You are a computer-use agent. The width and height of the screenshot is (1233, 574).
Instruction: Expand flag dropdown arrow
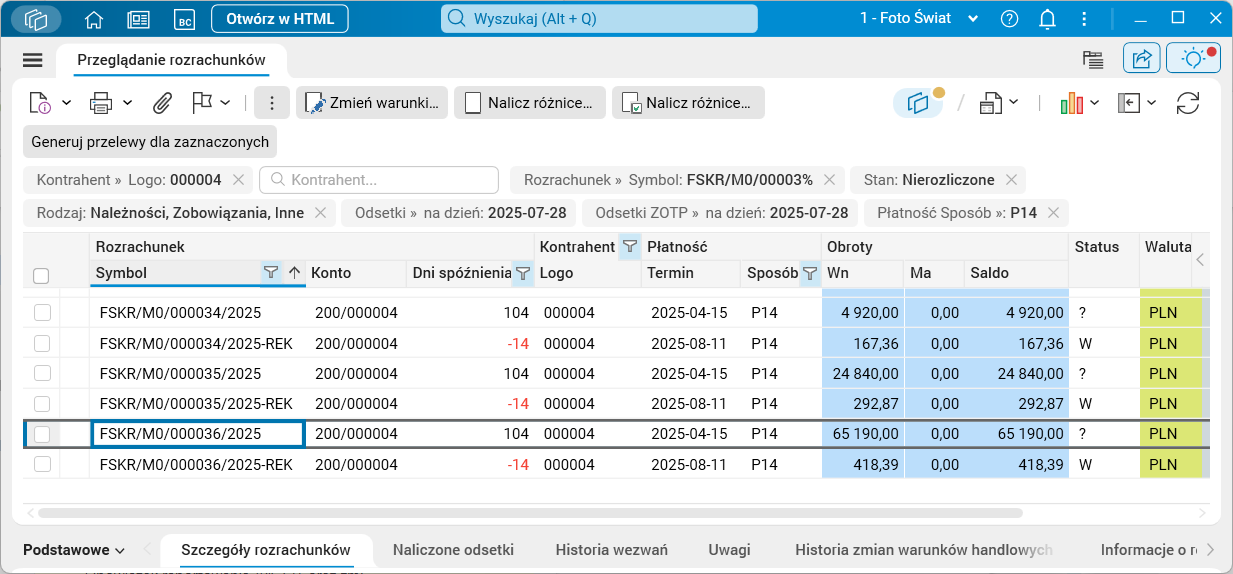226,102
